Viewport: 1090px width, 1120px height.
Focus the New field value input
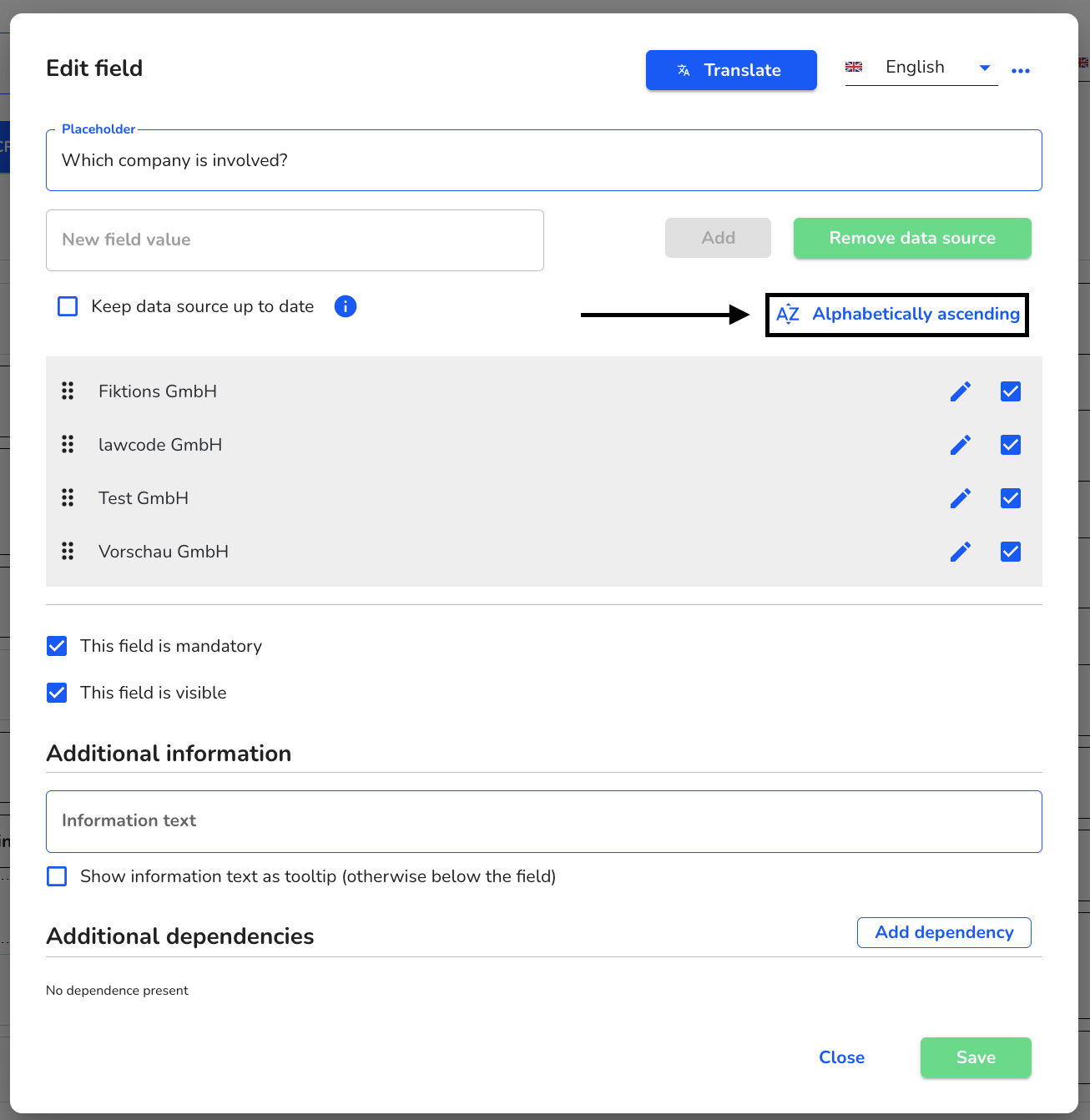tap(295, 240)
